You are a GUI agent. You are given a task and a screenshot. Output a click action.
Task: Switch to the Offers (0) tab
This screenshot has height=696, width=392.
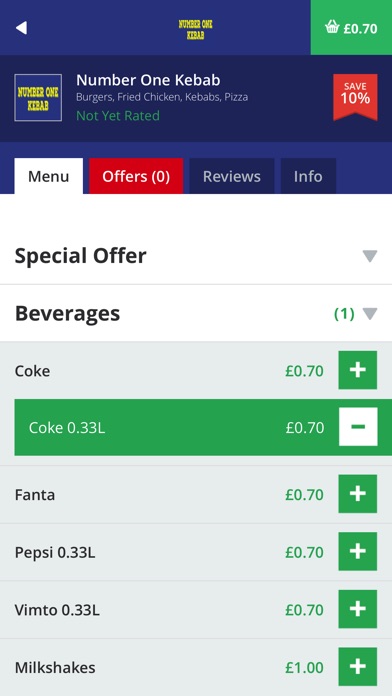click(x=136, y=176)
